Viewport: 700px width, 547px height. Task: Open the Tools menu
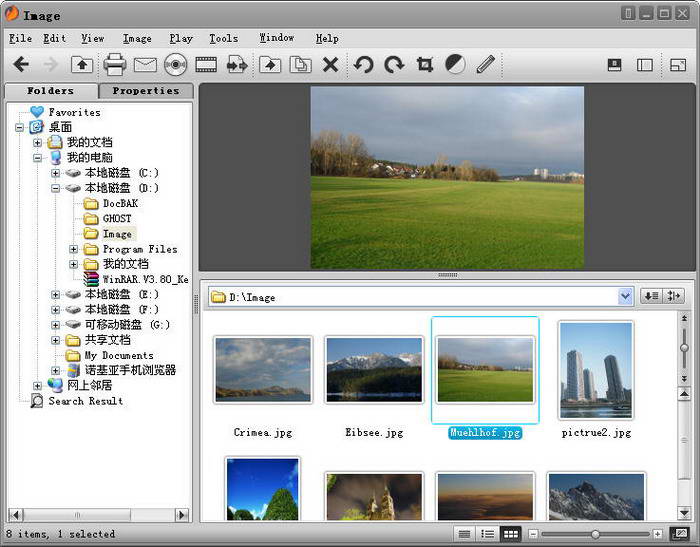pos(223,38)
